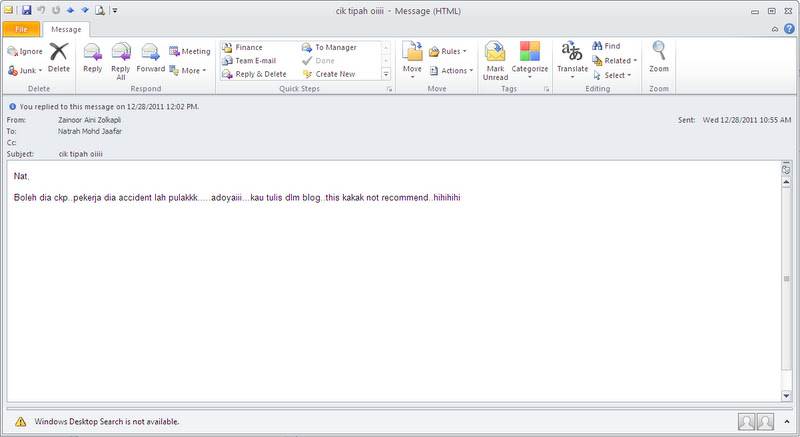Go to Next Item arrow
The image size is (800, 437).
pos(85,10)
